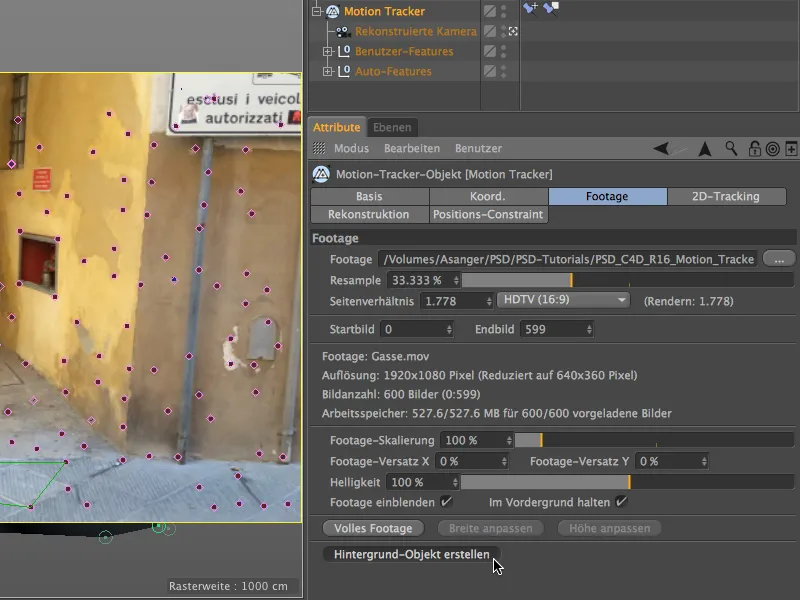The image size is (800, 600).
Task: Open new Attribute manager with plus icon
Action: (x=791, y=148)
